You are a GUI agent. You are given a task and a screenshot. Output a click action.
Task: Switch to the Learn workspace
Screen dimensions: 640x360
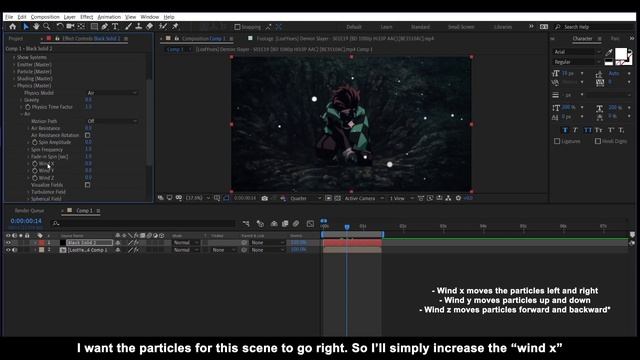(387, 27)
